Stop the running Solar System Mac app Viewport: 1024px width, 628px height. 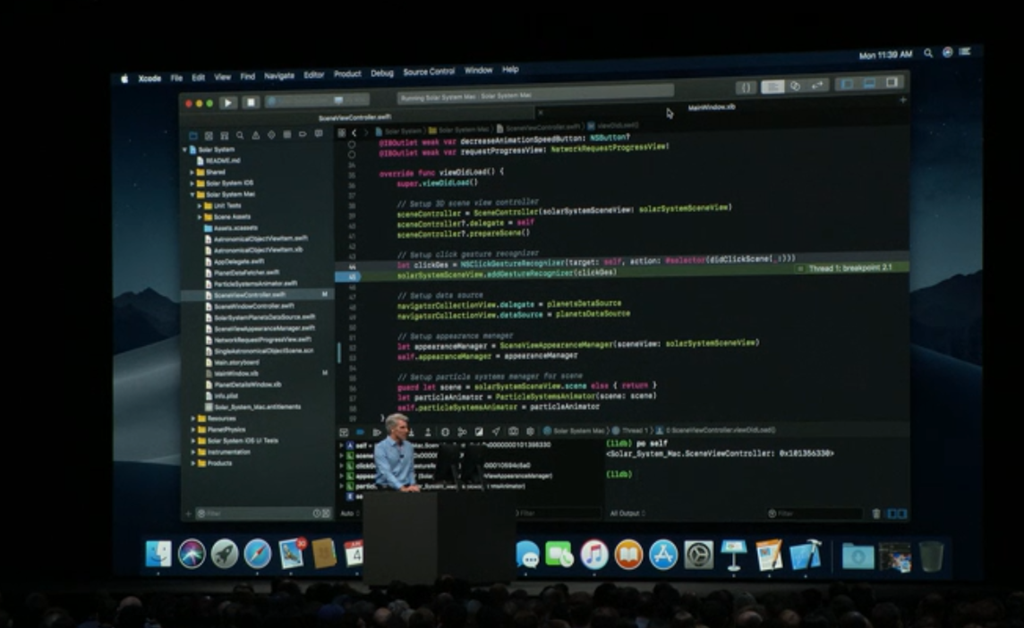[251, 102]
